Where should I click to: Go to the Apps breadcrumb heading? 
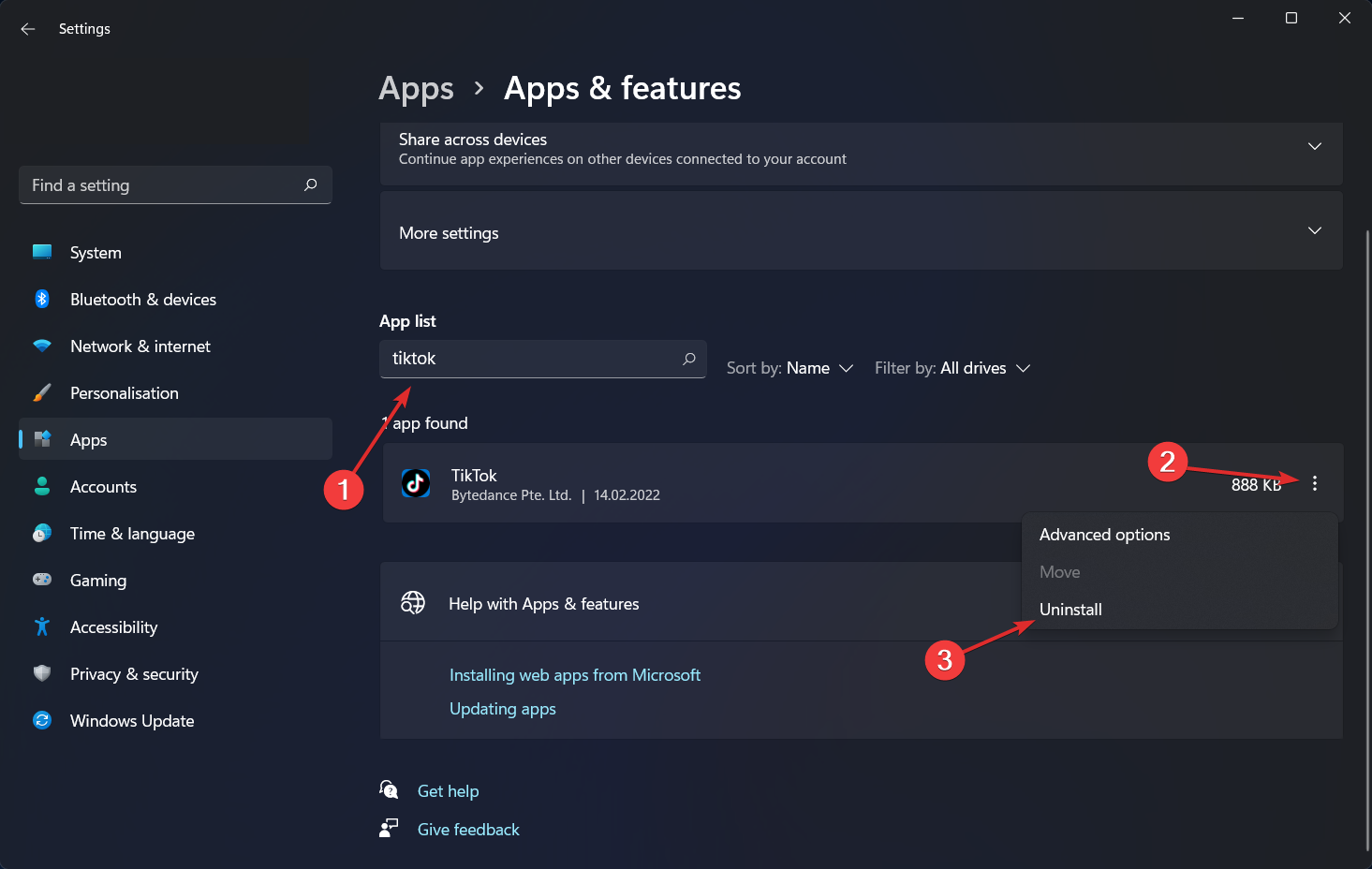point(417,88)
